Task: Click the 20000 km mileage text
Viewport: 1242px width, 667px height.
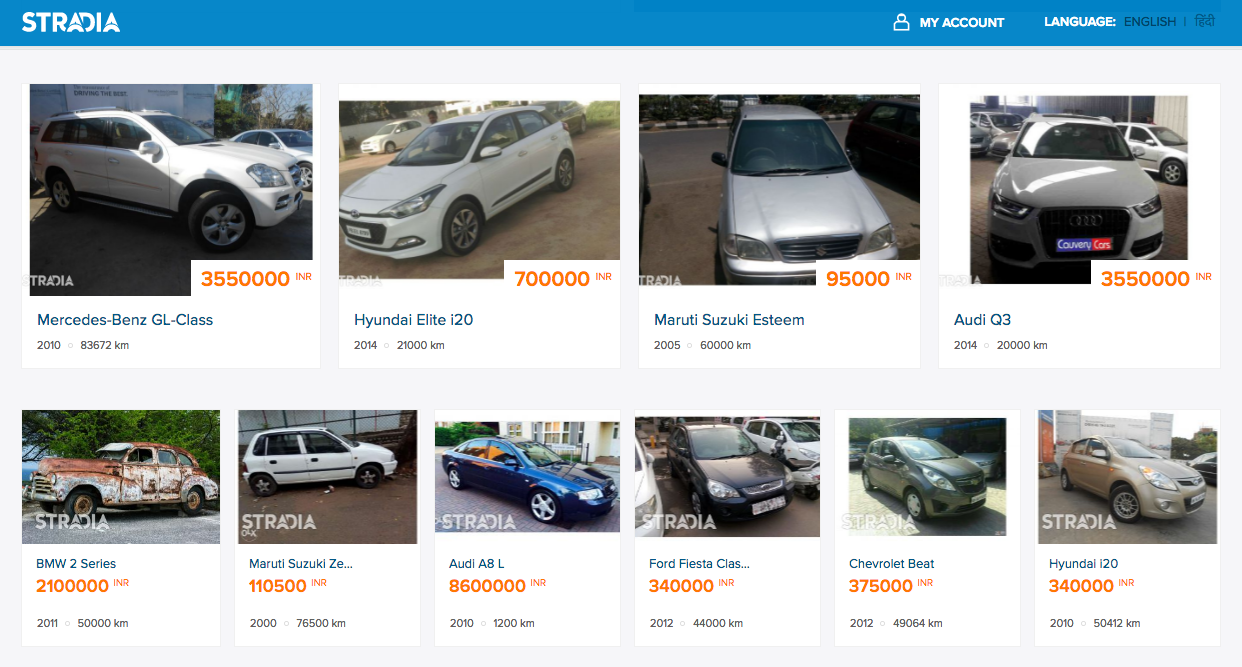Action: [x=1022, y=345]
